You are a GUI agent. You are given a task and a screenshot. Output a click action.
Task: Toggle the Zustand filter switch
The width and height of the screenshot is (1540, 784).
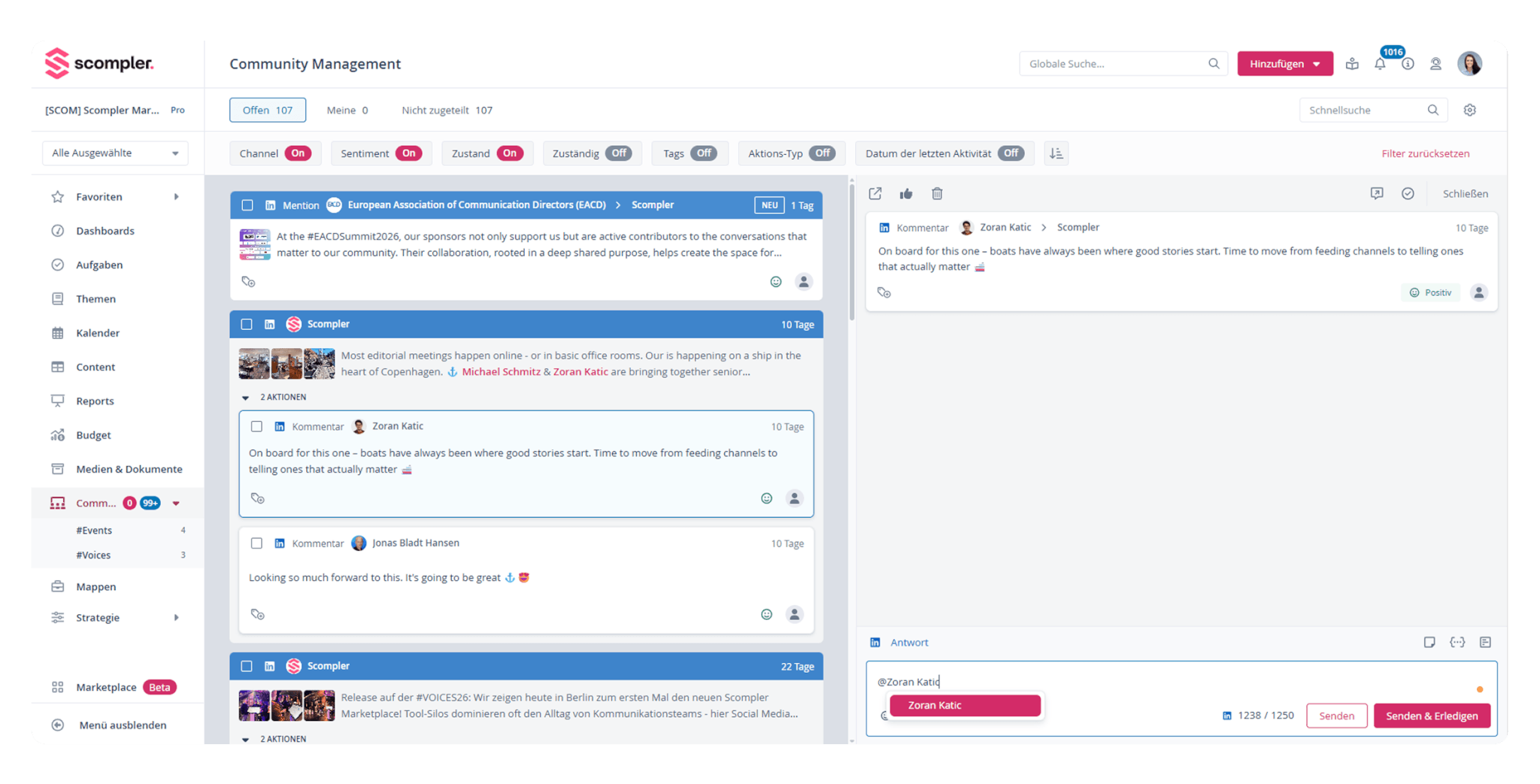[509, 153]
